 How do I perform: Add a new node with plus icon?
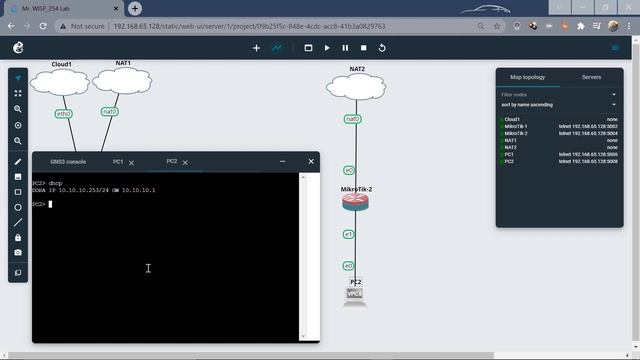256,48
